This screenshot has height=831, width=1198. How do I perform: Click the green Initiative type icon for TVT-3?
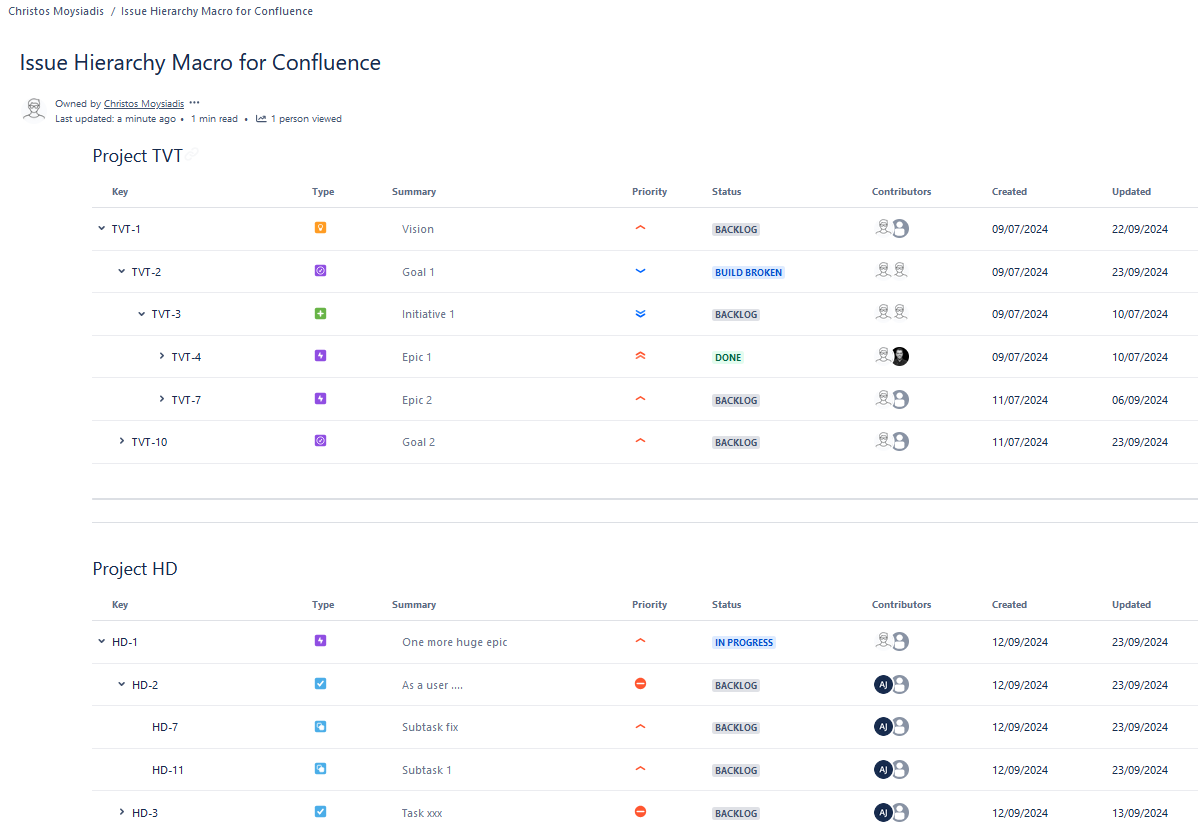320,313
